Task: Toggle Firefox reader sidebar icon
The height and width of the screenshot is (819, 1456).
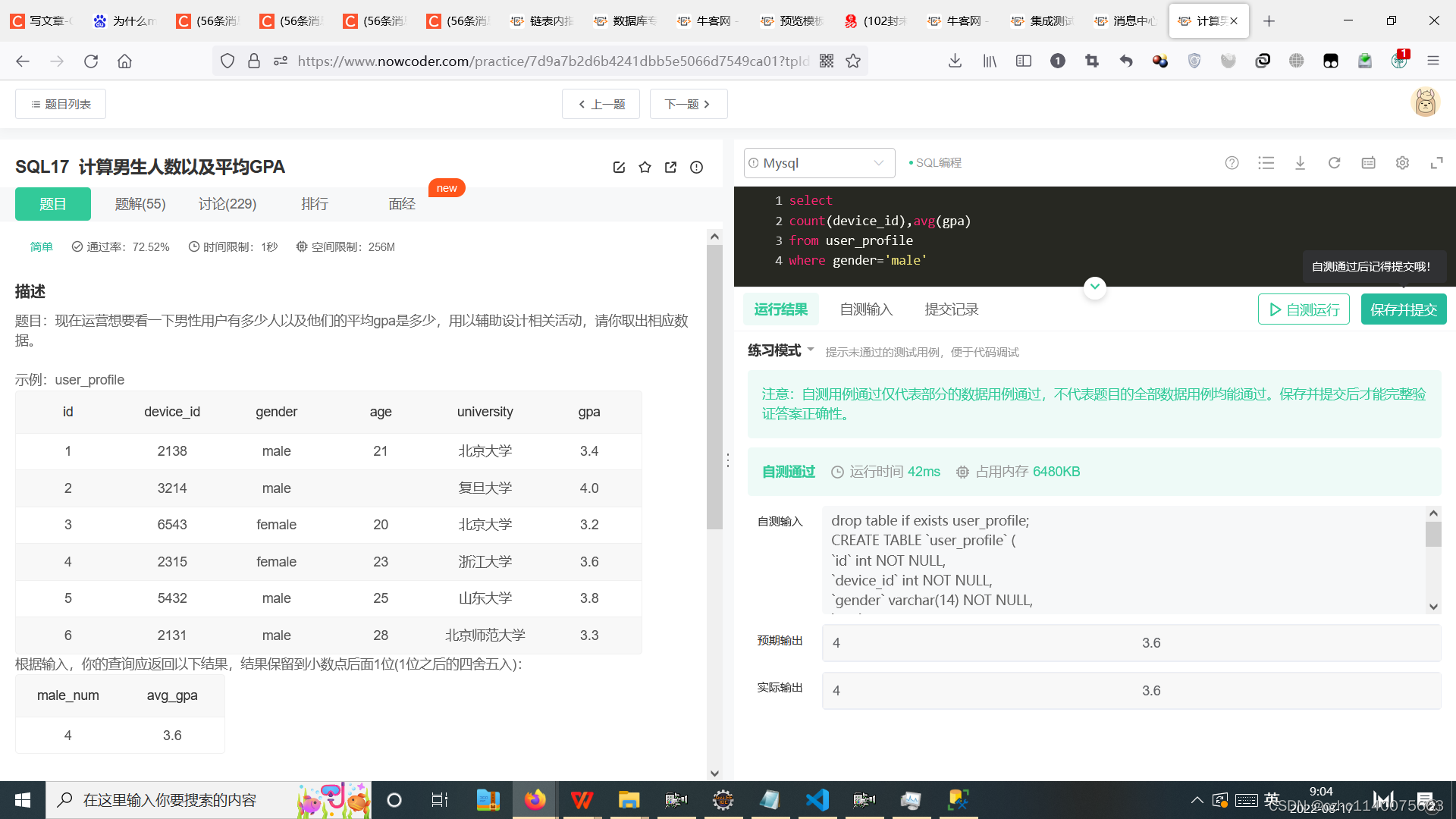Action: 1024,61
